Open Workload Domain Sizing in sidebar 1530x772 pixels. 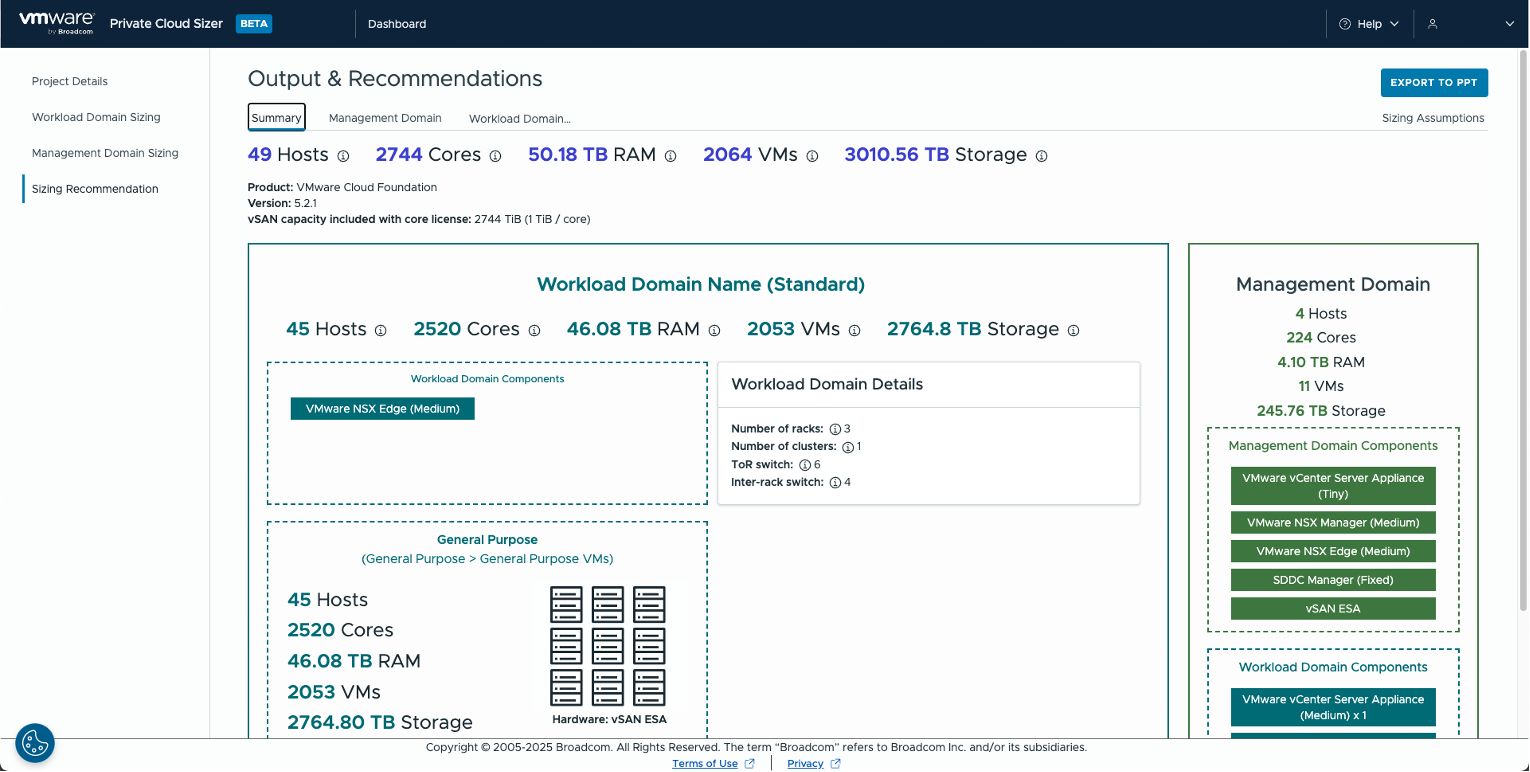(96, 117)
